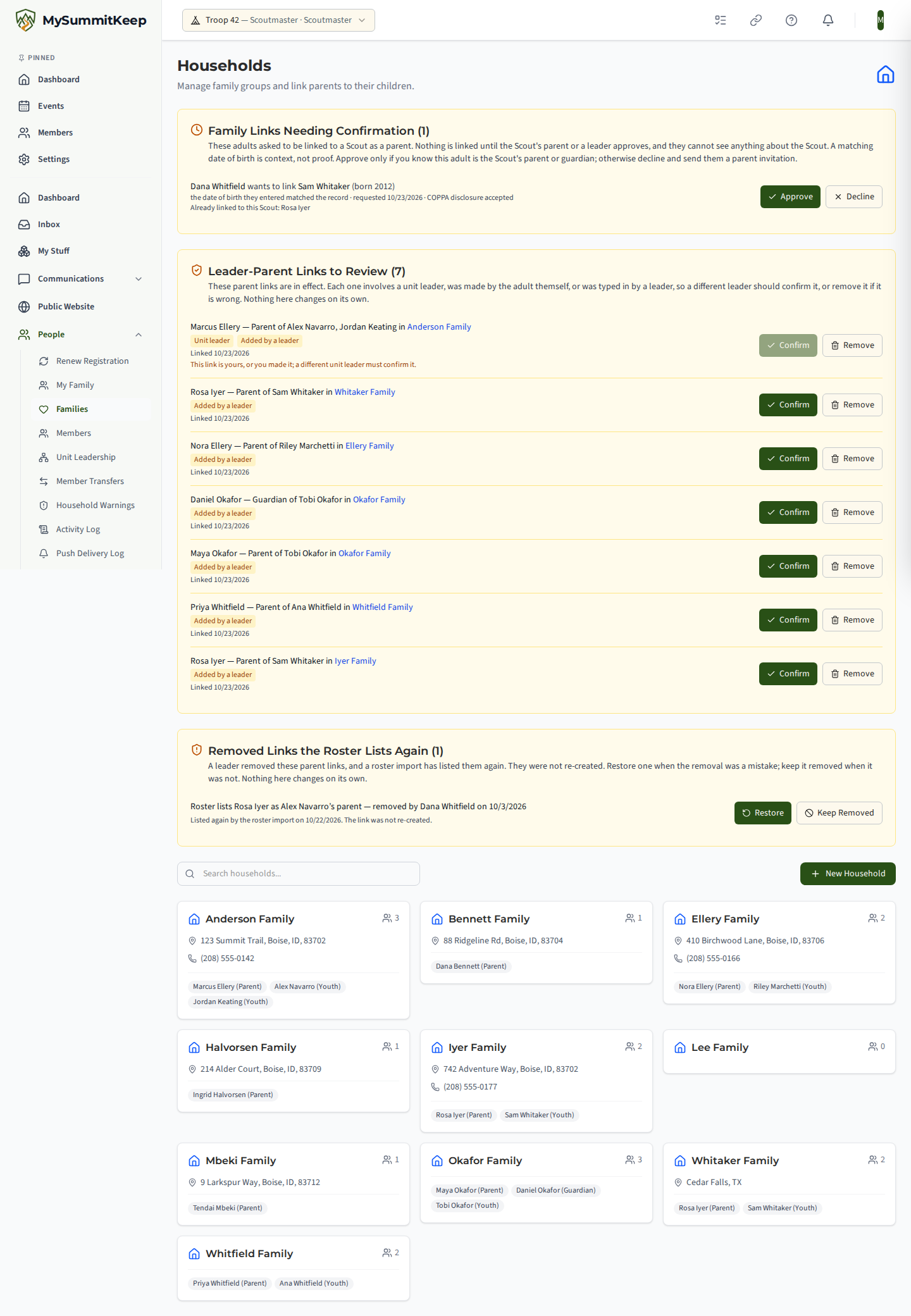Open the Mbeki Family card
The image size is (911, 1316).
click(294, 1184)
